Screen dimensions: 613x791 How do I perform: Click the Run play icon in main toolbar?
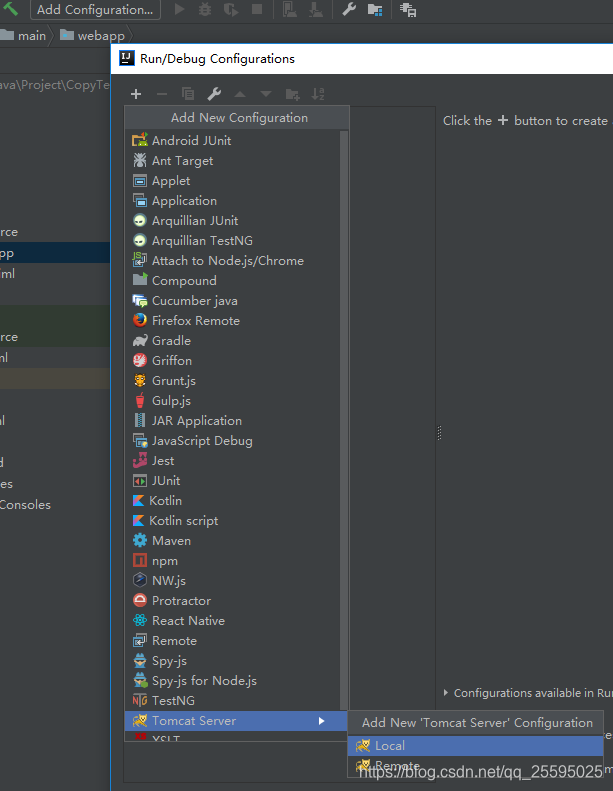pyautogui.click(x=179, y=9)
